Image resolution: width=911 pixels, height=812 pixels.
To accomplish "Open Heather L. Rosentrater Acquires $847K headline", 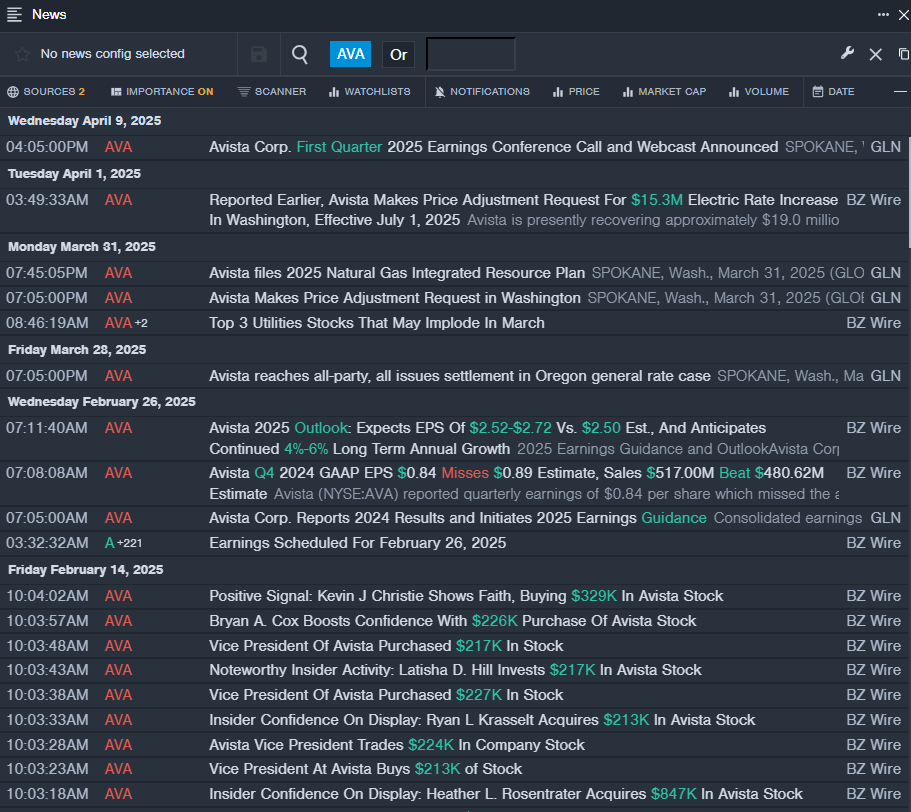I will click(506, 794).
